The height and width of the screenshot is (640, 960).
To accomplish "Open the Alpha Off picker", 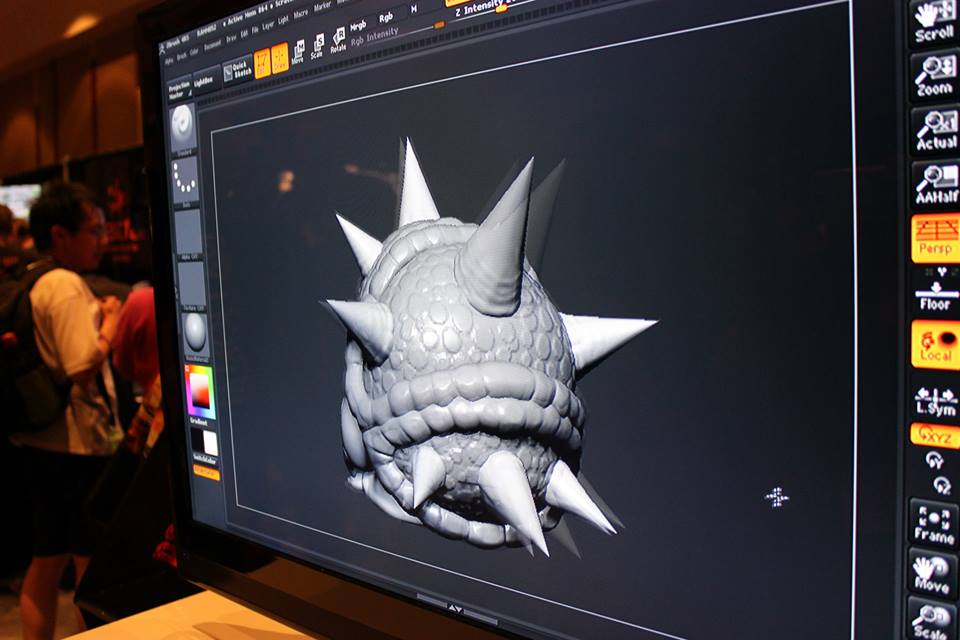I will coord(188,234).
